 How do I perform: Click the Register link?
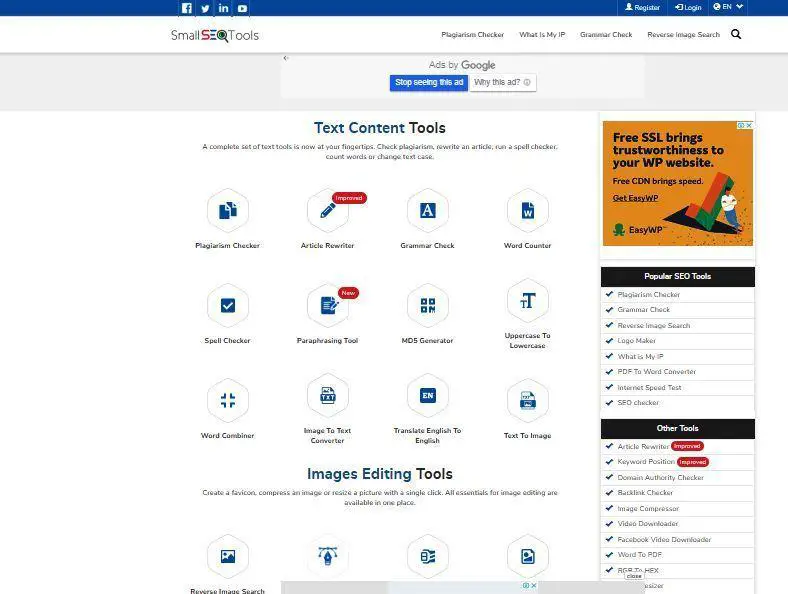pos(642,8)
